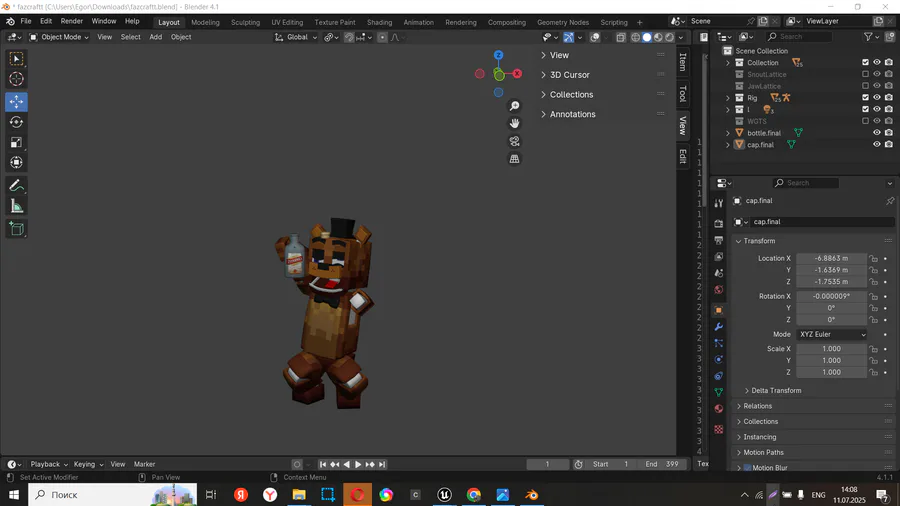Viewport: 900px width, 506px height.
Task: Open the Render menu
Action: 72,21
